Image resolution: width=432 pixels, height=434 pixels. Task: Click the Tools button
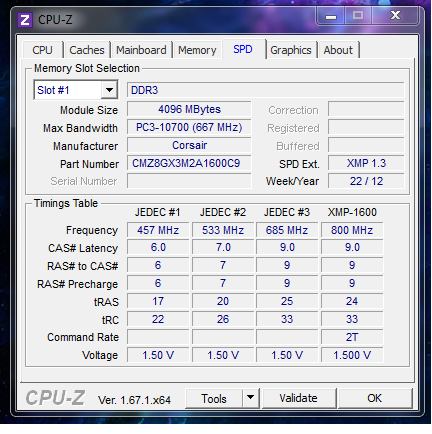[214, 398]
